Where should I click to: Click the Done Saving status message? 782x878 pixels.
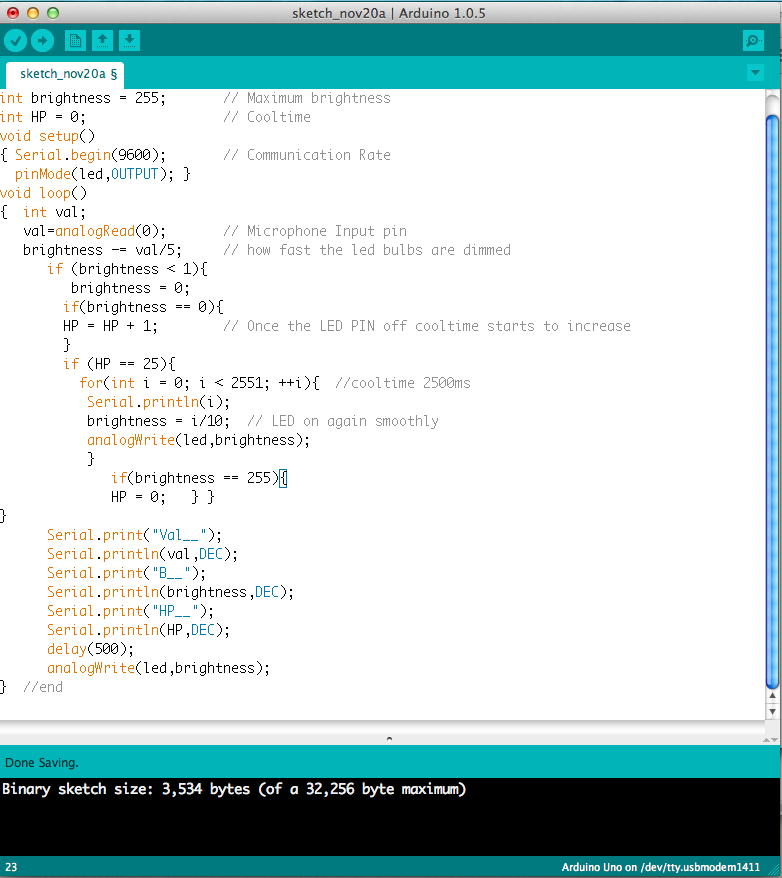pyautogui.click(x=42, y=762)
